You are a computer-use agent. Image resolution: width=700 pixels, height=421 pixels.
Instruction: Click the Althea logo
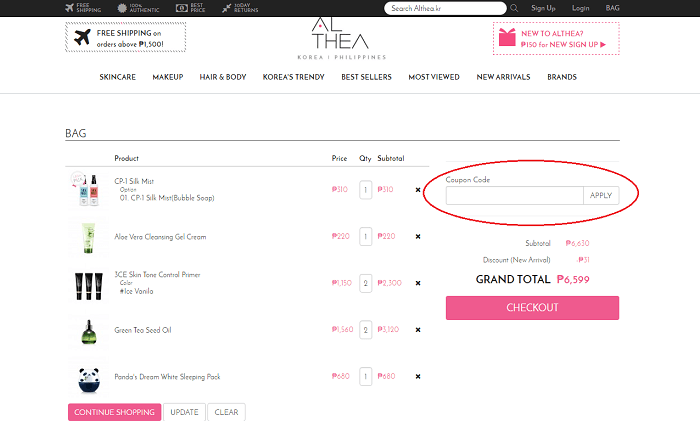[x=342, y=38]
